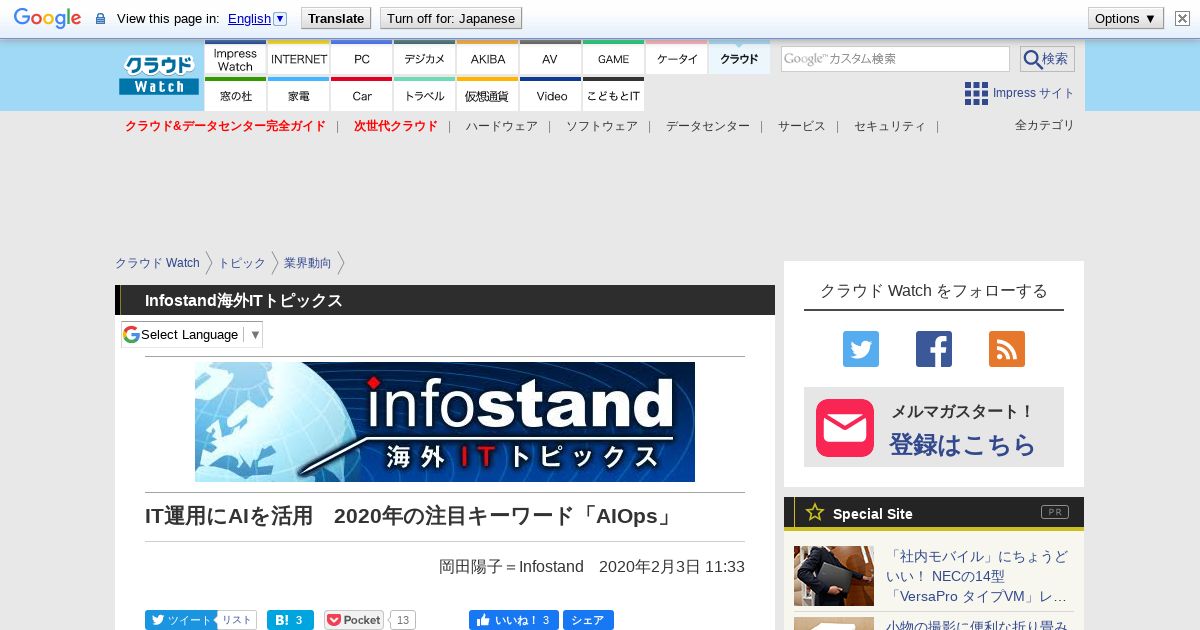Open the RSS feed icon
This screenshot has height=630, width=1200.
[x=1007, y=349]
